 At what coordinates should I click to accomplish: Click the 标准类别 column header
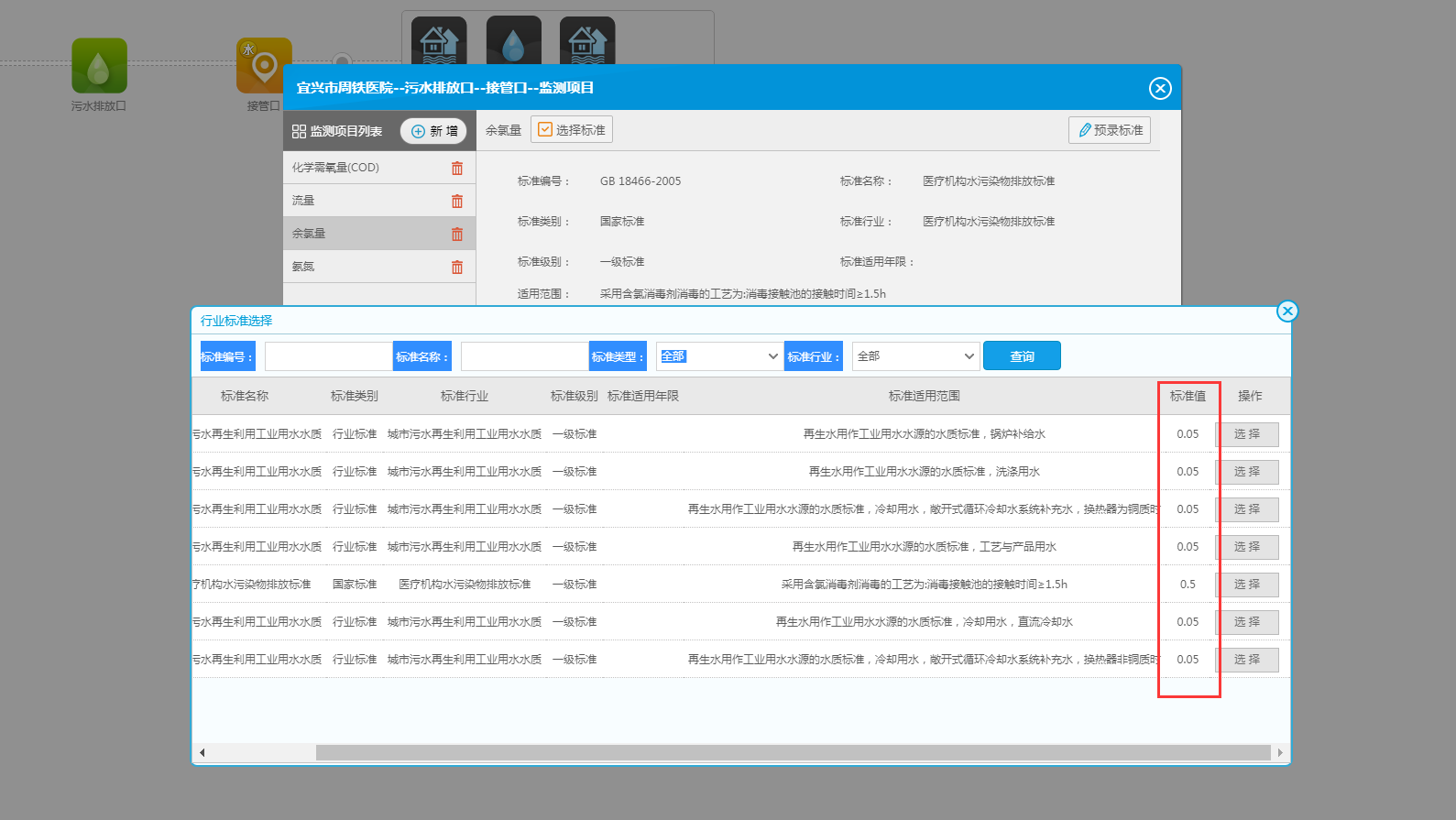tap(355, 396)
